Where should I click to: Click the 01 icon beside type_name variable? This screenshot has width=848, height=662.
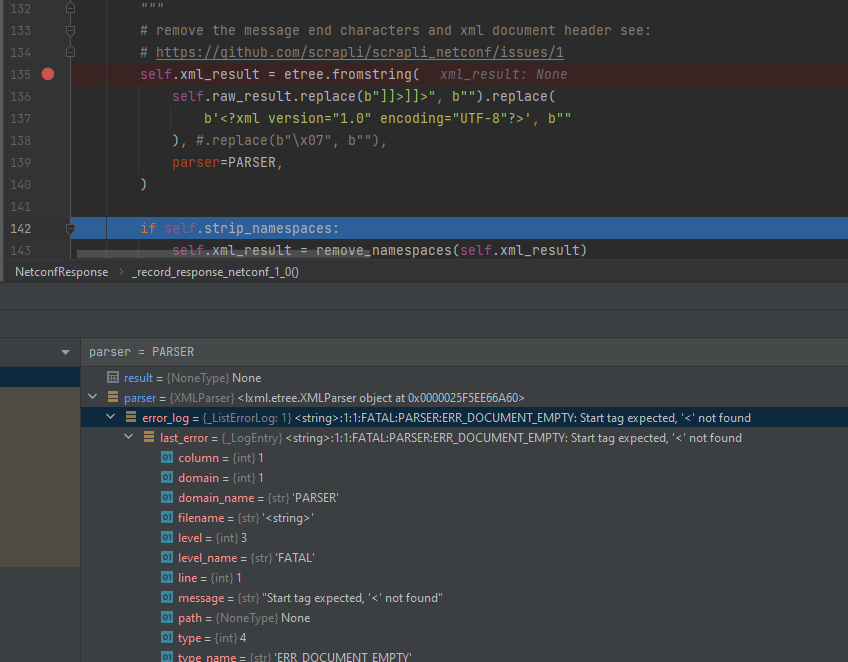[166, 656]
